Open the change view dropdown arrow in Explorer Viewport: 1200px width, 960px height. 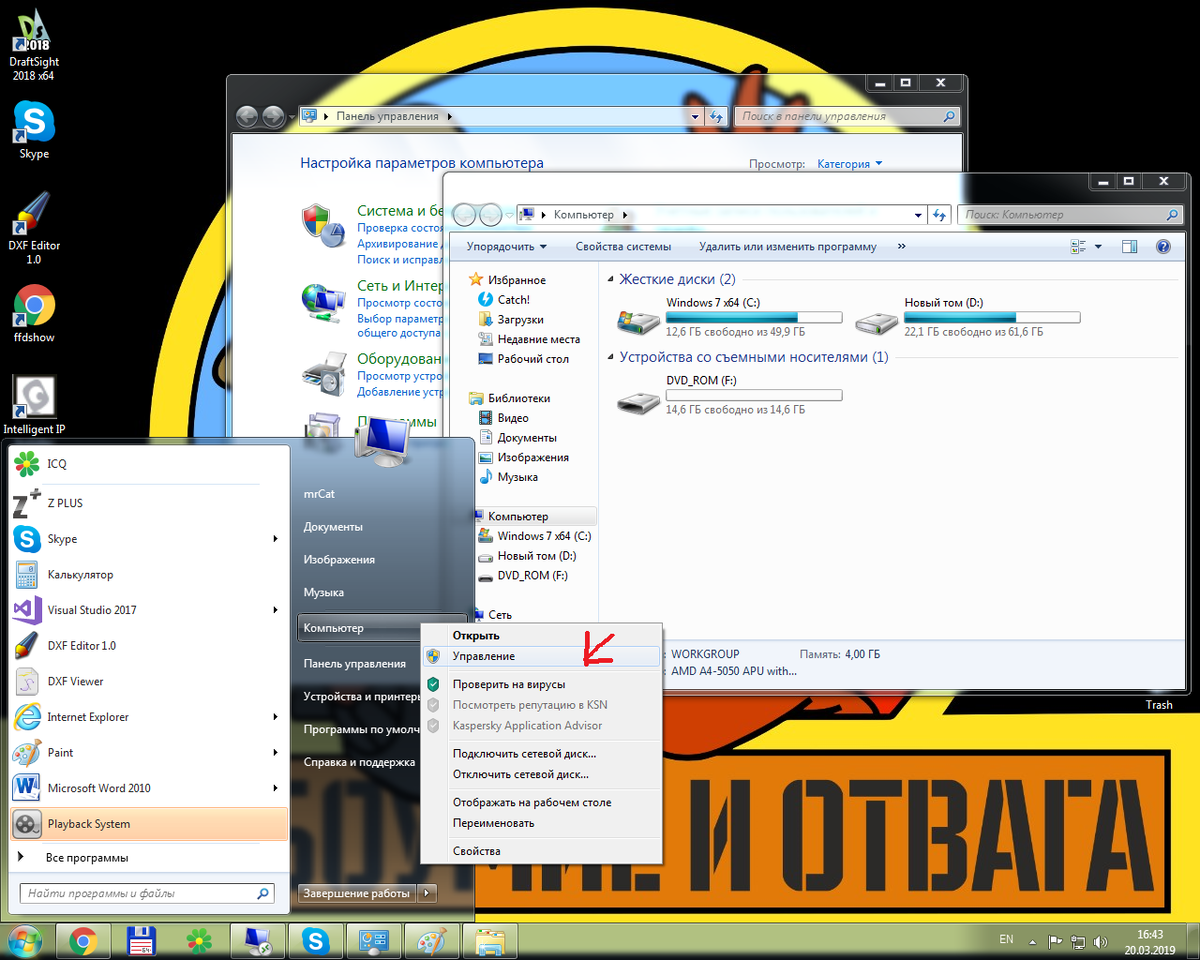click(1098, 246)
